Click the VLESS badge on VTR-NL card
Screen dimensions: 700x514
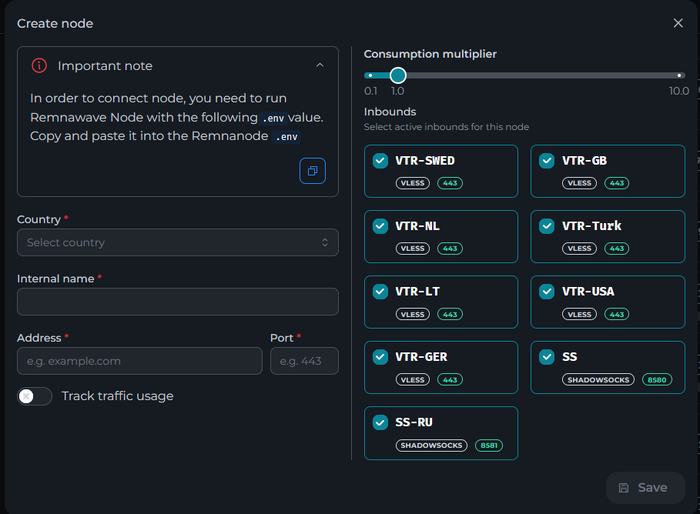413,249
